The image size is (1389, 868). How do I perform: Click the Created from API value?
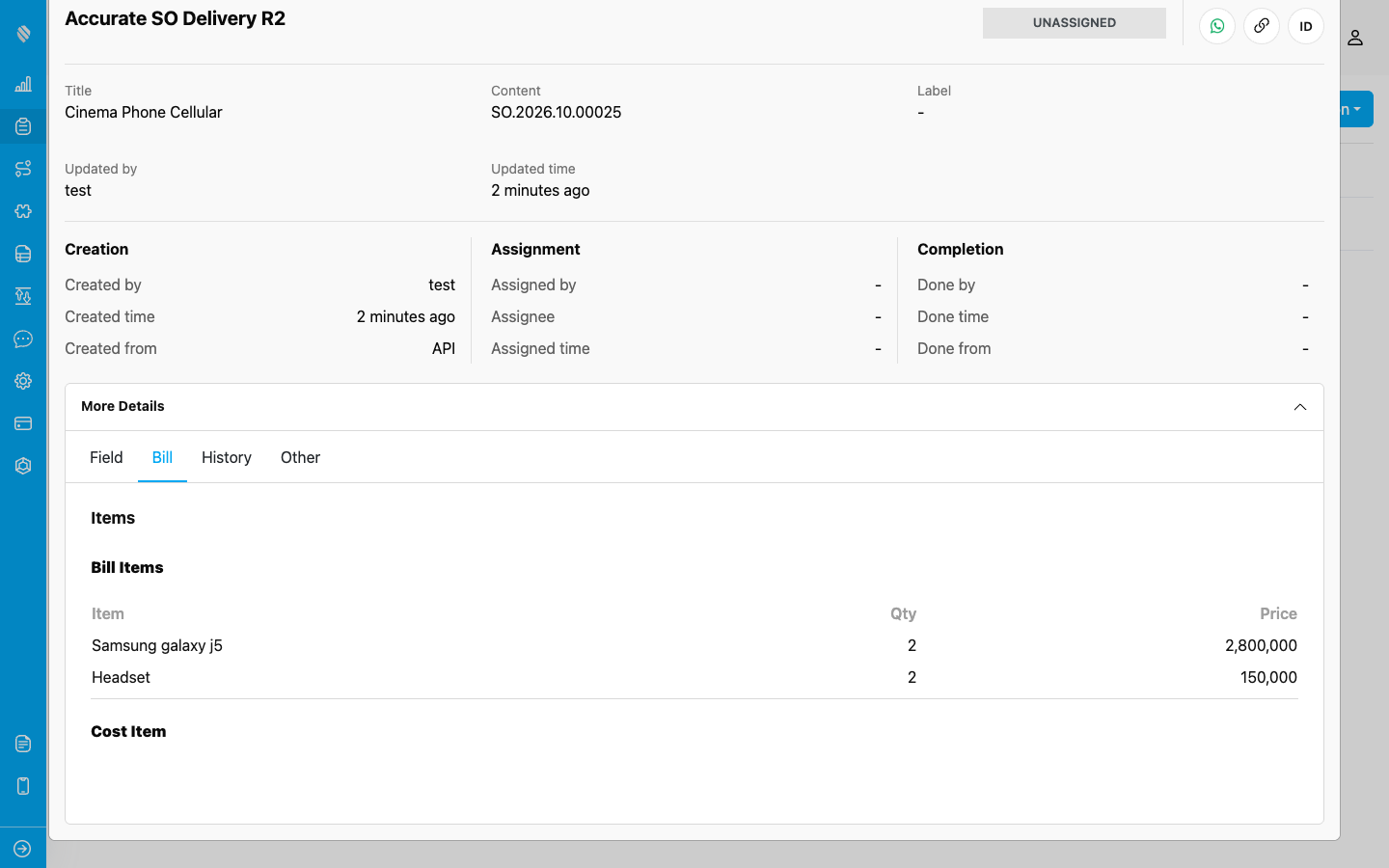click(x=444, y=348)
